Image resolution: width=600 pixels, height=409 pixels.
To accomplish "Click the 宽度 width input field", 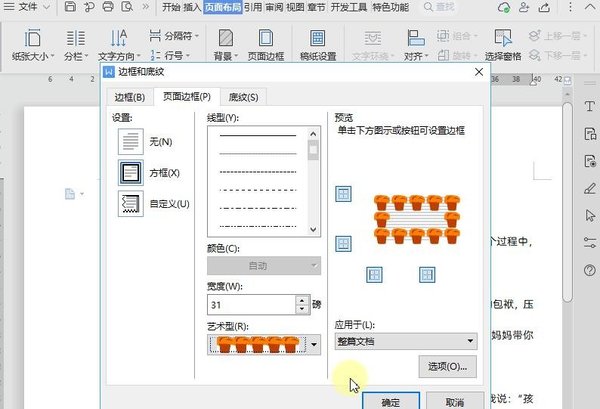I will (x=250, y=305).
